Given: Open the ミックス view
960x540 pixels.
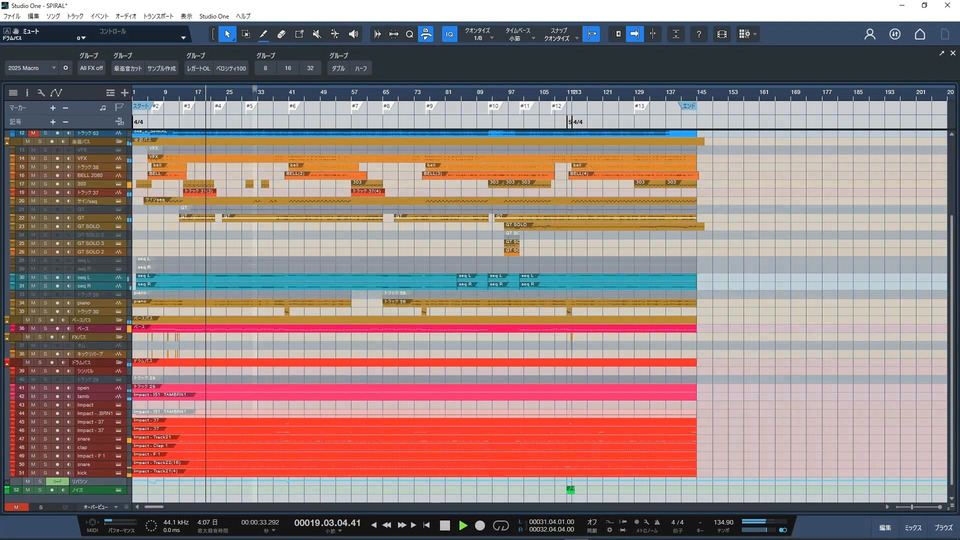Looking at the screenshot, I should click(x=913, y=526).
